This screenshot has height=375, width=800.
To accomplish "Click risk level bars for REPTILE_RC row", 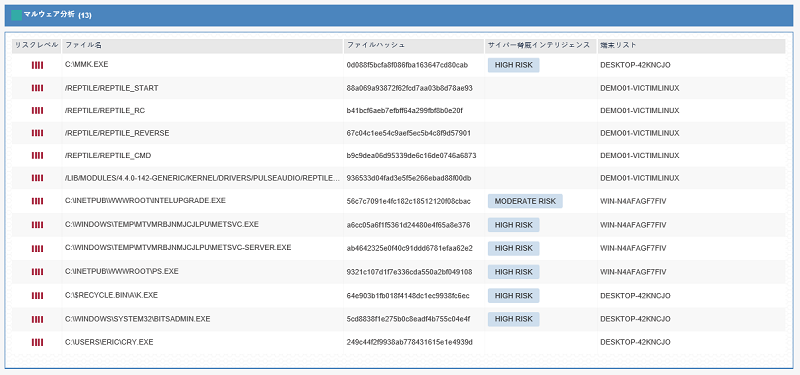I will coord(37,111).
